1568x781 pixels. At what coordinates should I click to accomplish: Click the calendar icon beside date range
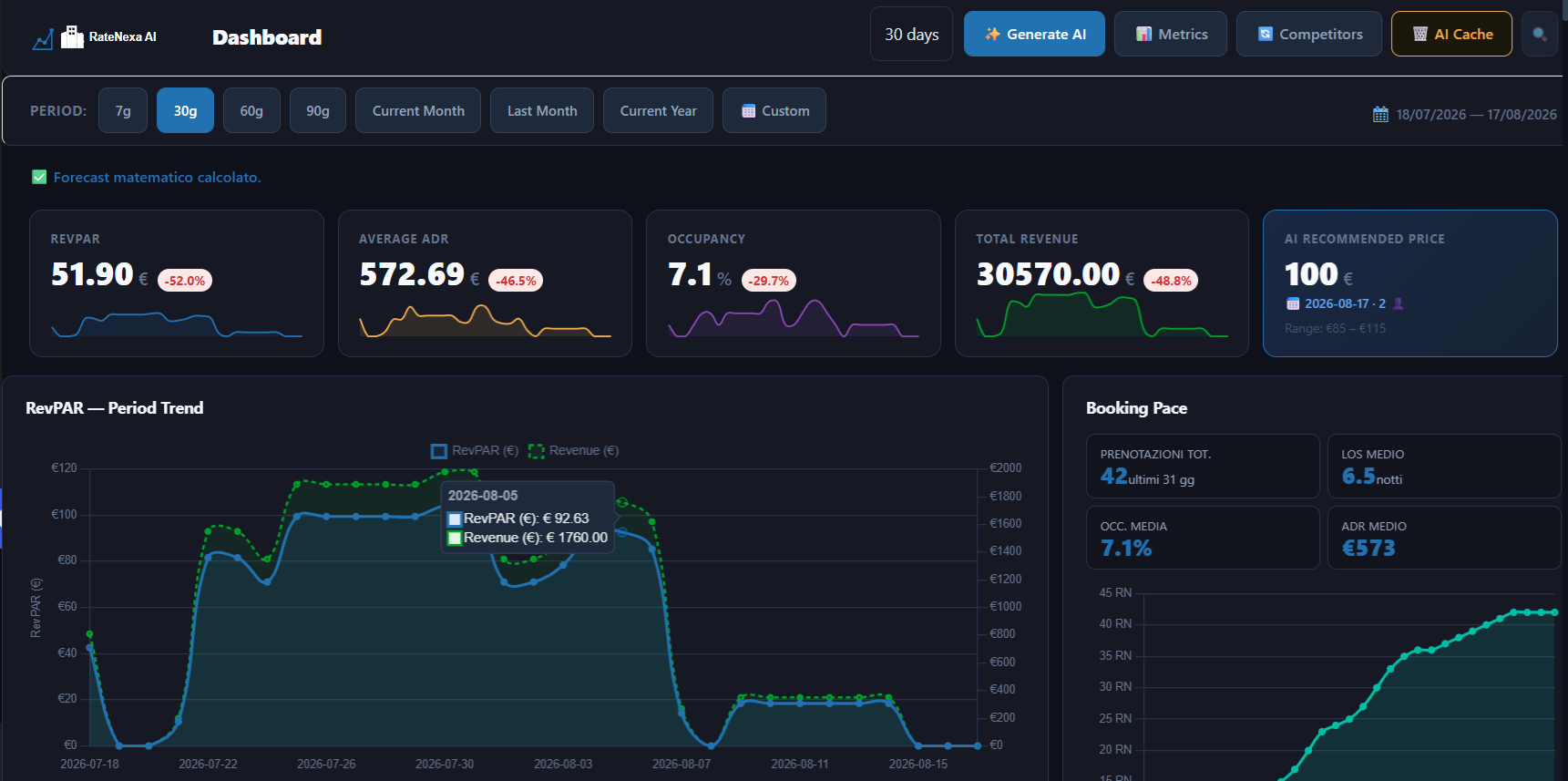[1380, 115]
